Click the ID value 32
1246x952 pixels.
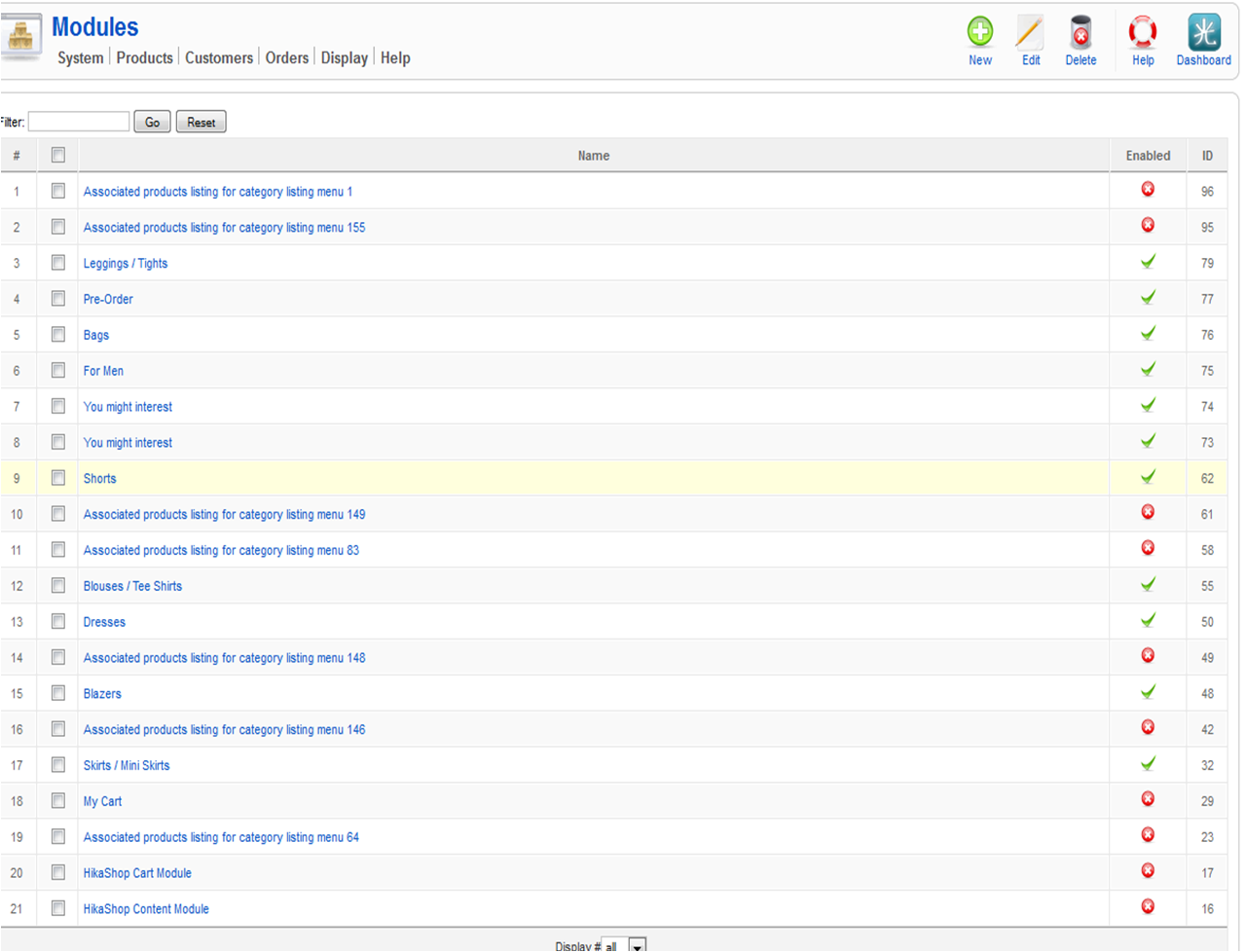1207,765
